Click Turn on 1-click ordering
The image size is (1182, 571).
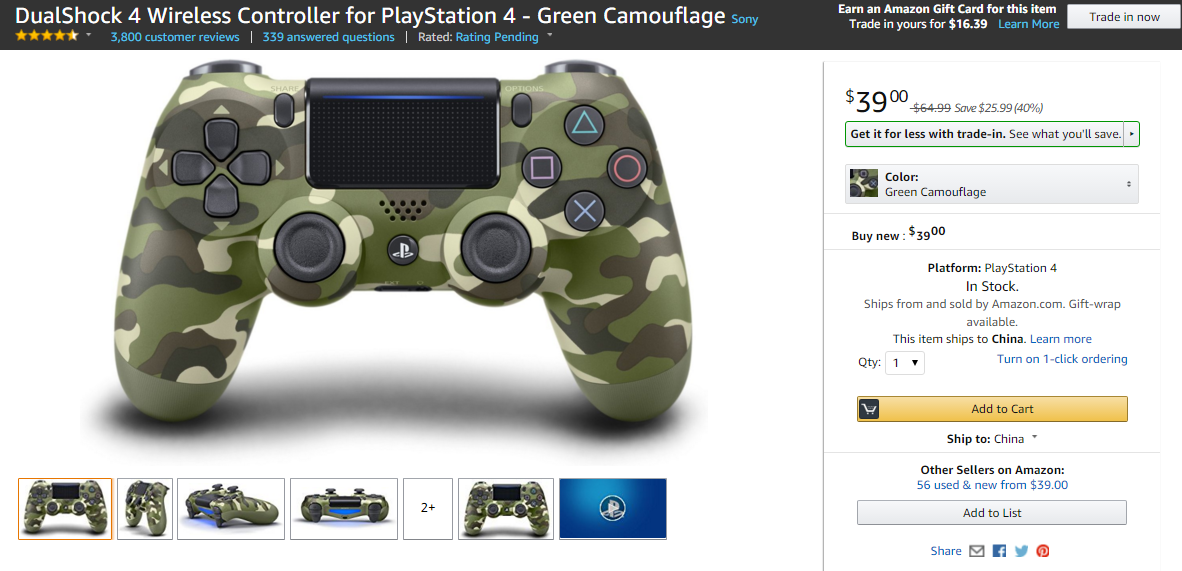point(1062,359)
